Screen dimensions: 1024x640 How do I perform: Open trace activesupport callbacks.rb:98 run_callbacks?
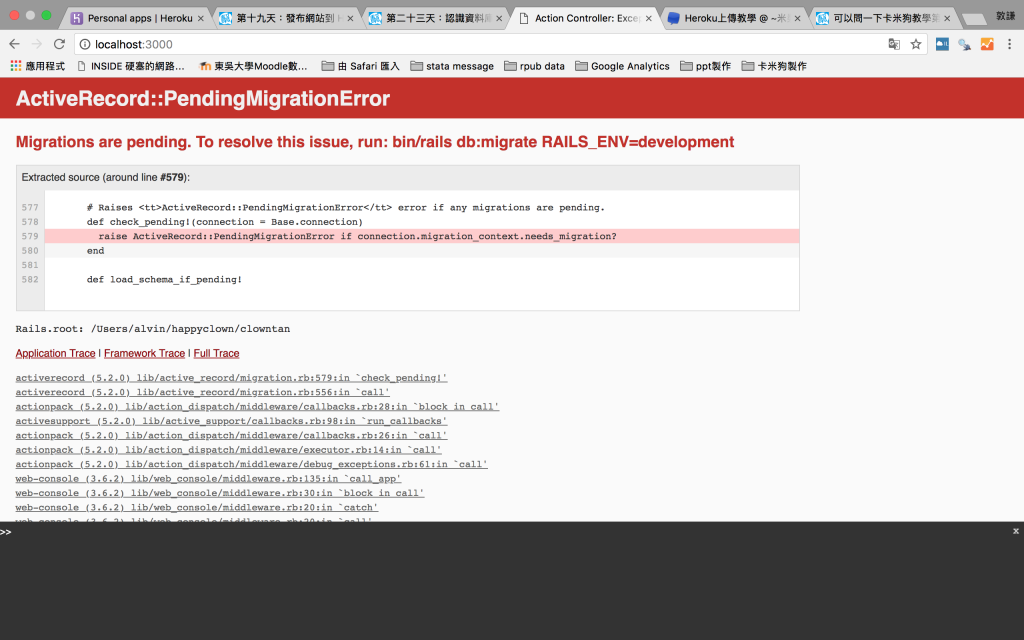[x=231, y=421]
